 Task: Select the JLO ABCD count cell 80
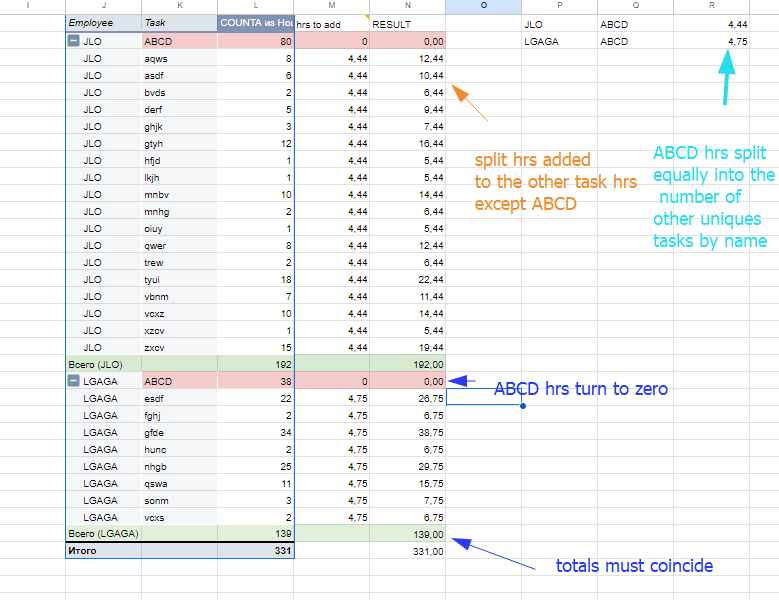(x=255, y=41)
